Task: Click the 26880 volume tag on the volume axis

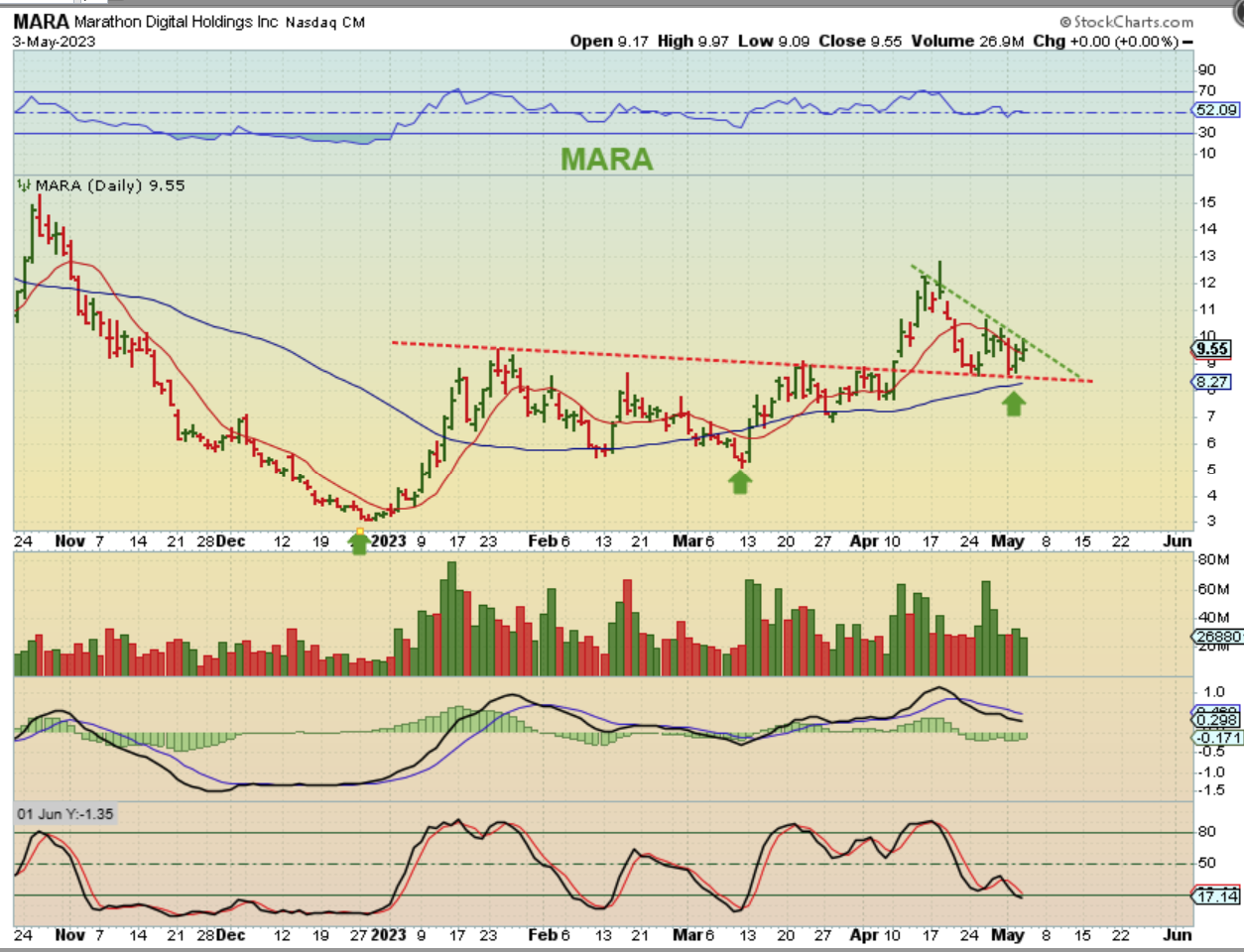Action: point(1217,637)
